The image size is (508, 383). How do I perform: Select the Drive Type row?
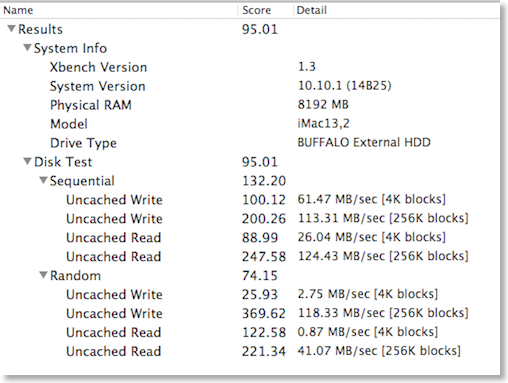pyautogui.click(x=250, y=143)
